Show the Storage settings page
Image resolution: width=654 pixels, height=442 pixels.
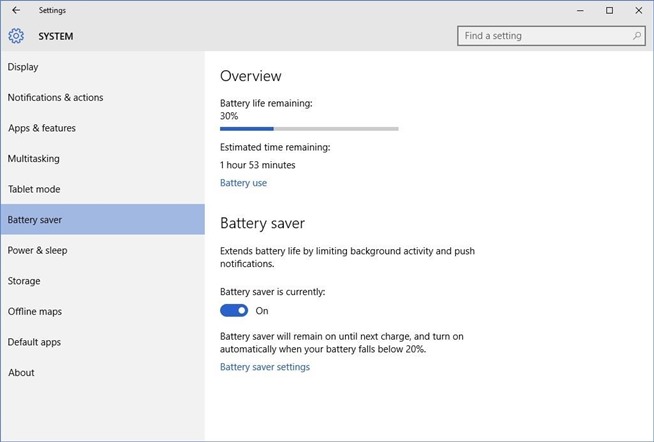click(x=24, y=281)
